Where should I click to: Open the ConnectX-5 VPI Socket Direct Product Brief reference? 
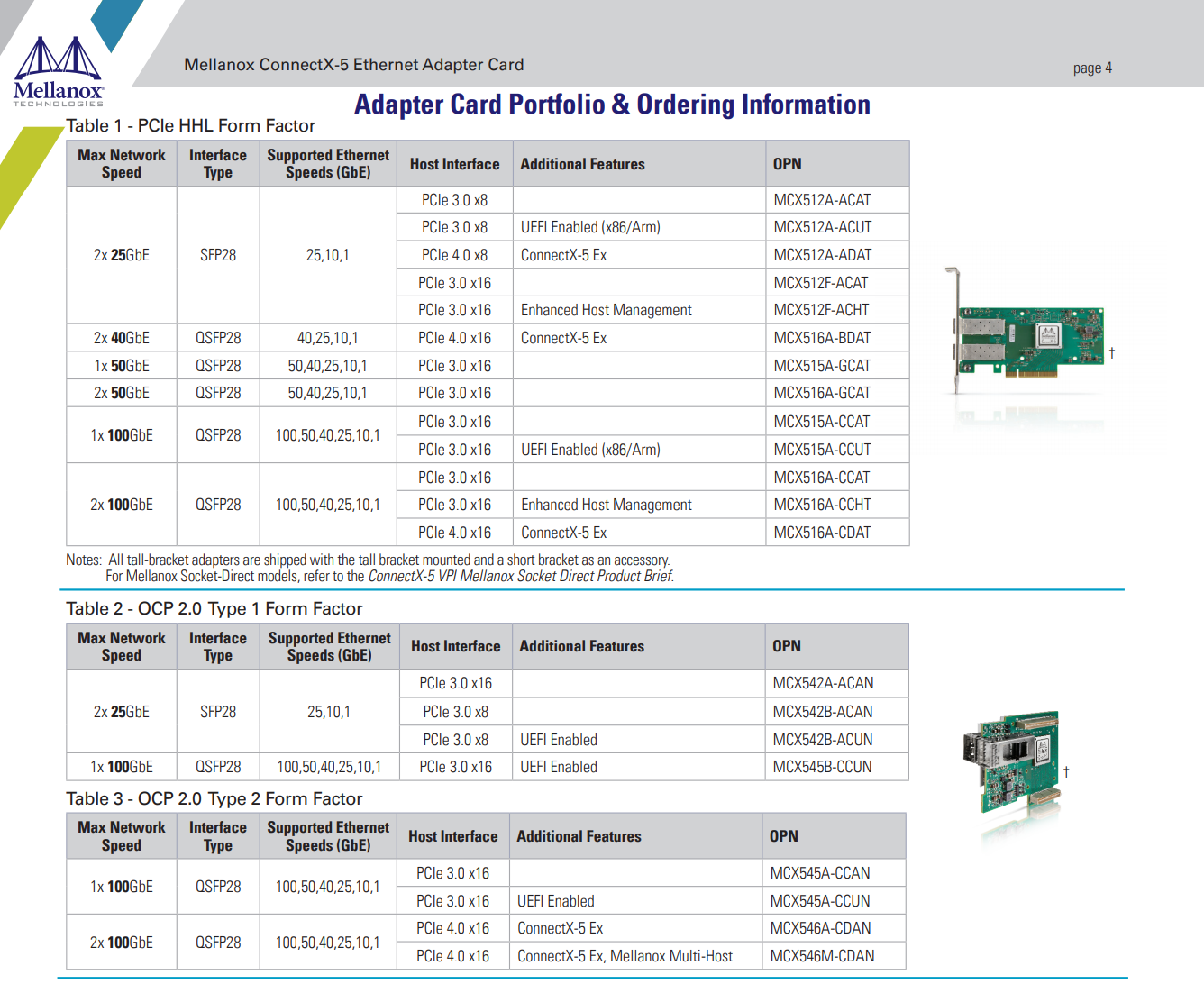[520, 577]
